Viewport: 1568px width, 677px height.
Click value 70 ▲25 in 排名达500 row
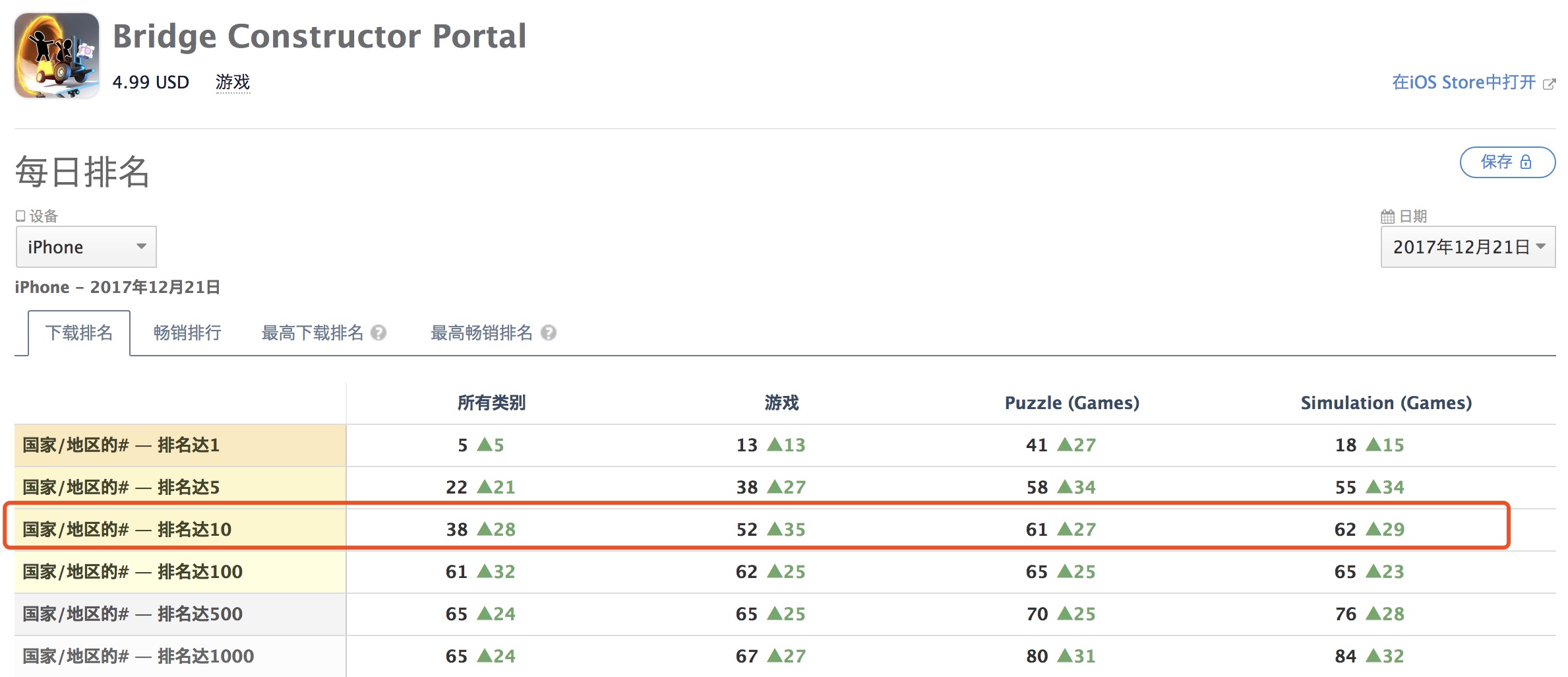pos(1061,614)
